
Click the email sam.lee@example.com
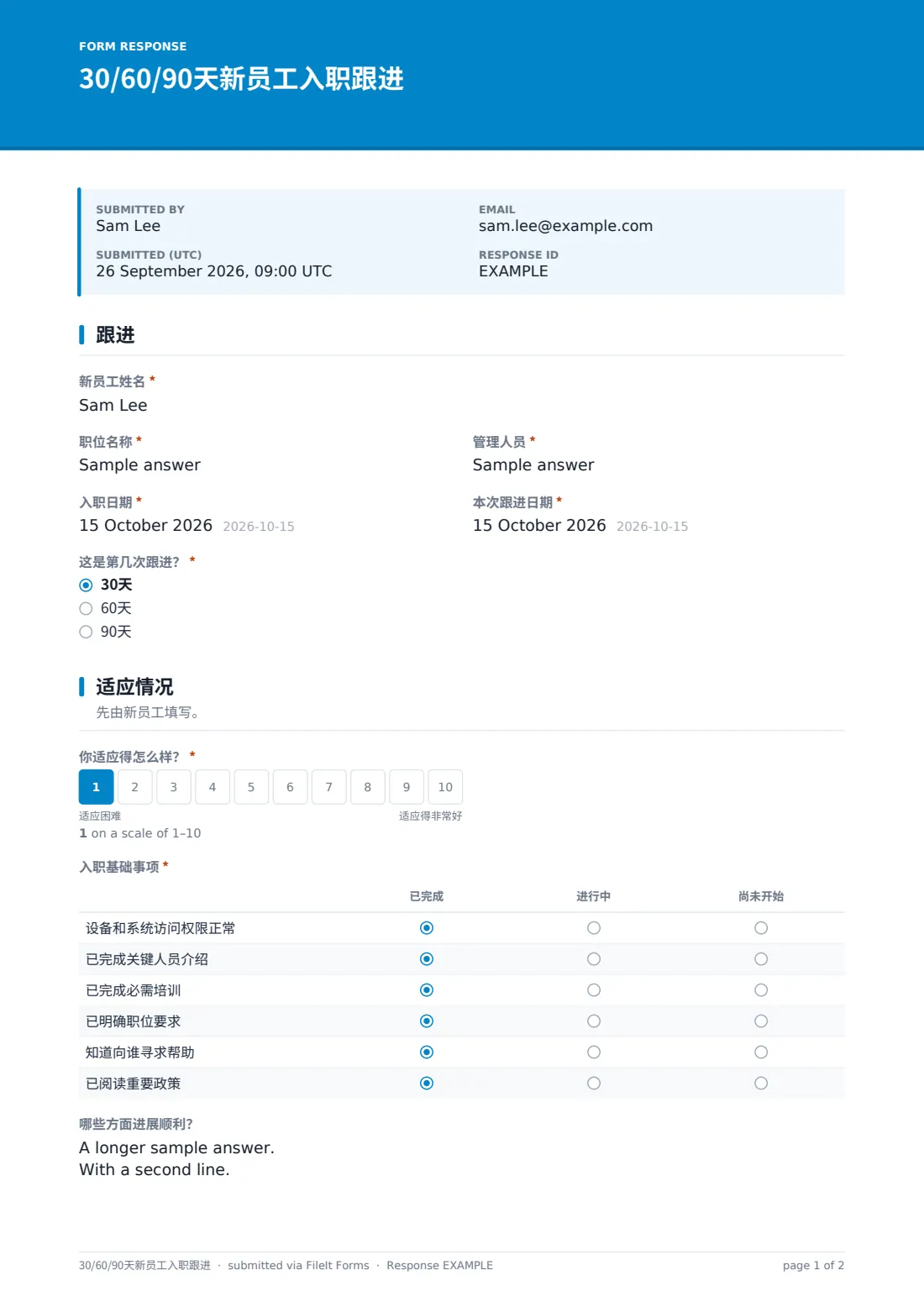pyautogui.click(x=565, y=226)
